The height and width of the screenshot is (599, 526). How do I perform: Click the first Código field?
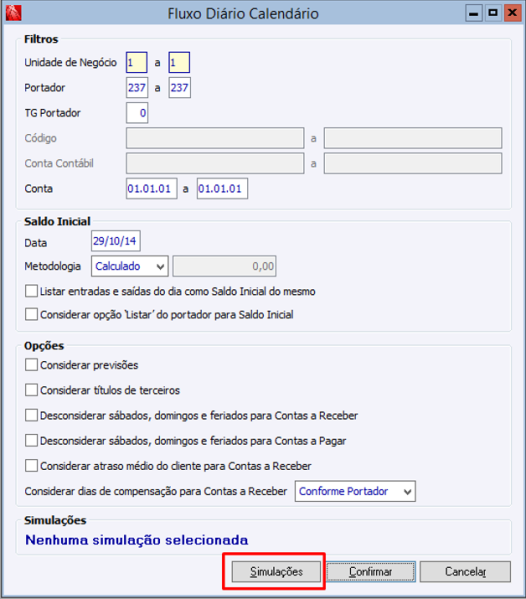click(x=215, y=138)
